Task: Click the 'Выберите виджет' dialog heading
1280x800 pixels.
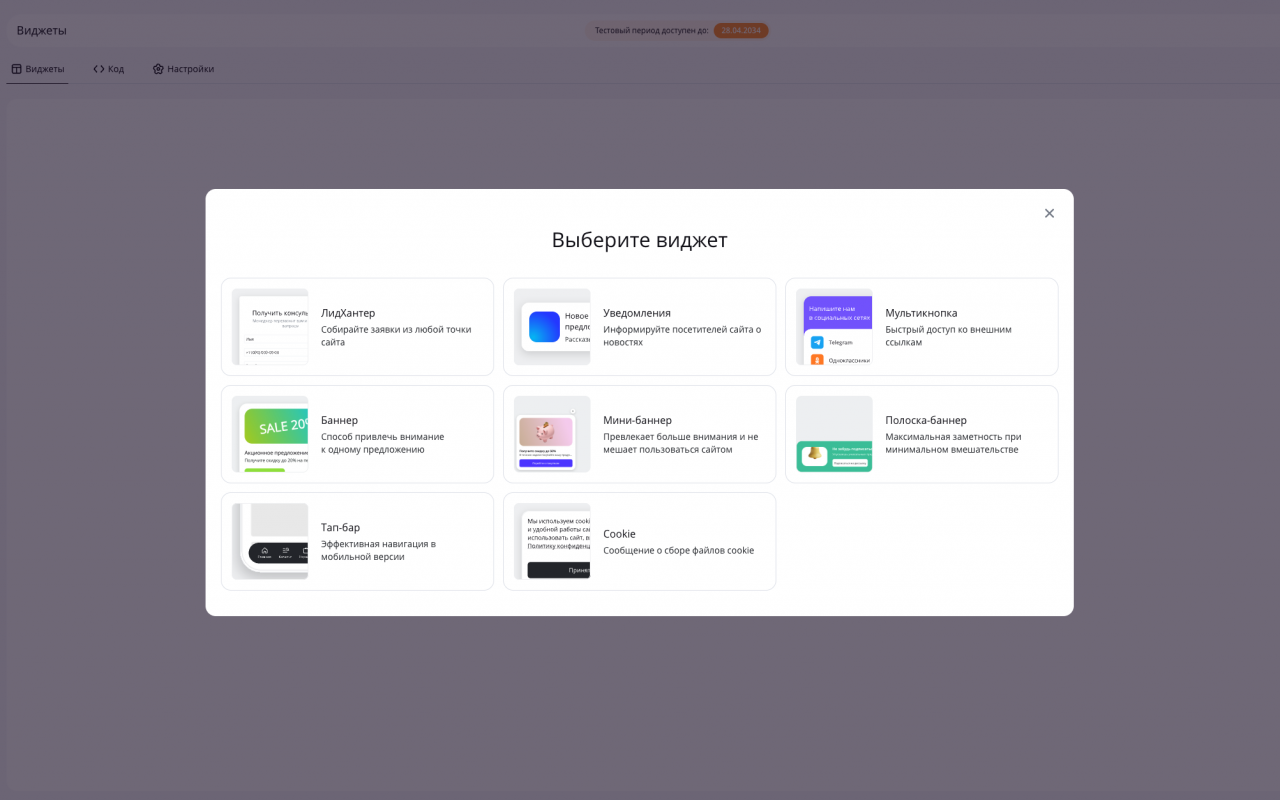Action: pyautogui.click(x=640, y=240)
